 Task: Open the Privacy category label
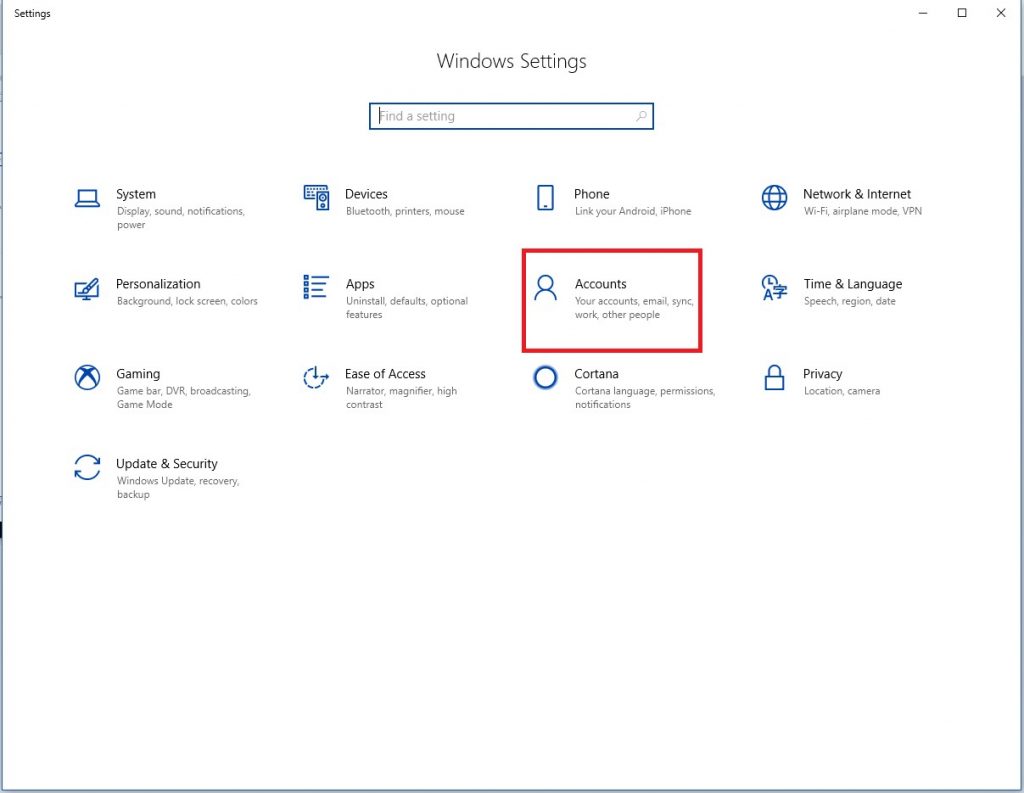coord(822,374)
